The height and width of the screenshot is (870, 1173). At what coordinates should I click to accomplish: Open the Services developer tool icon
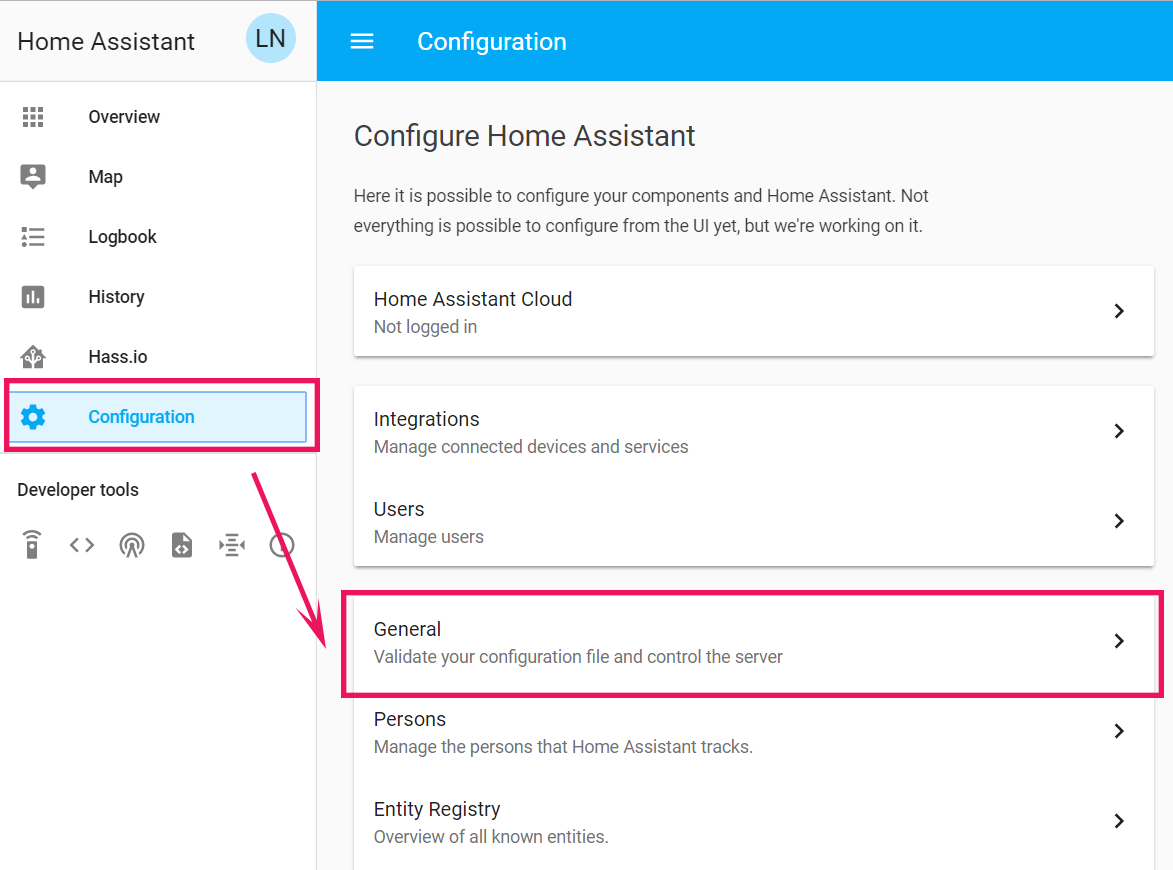tap(32, 545)
